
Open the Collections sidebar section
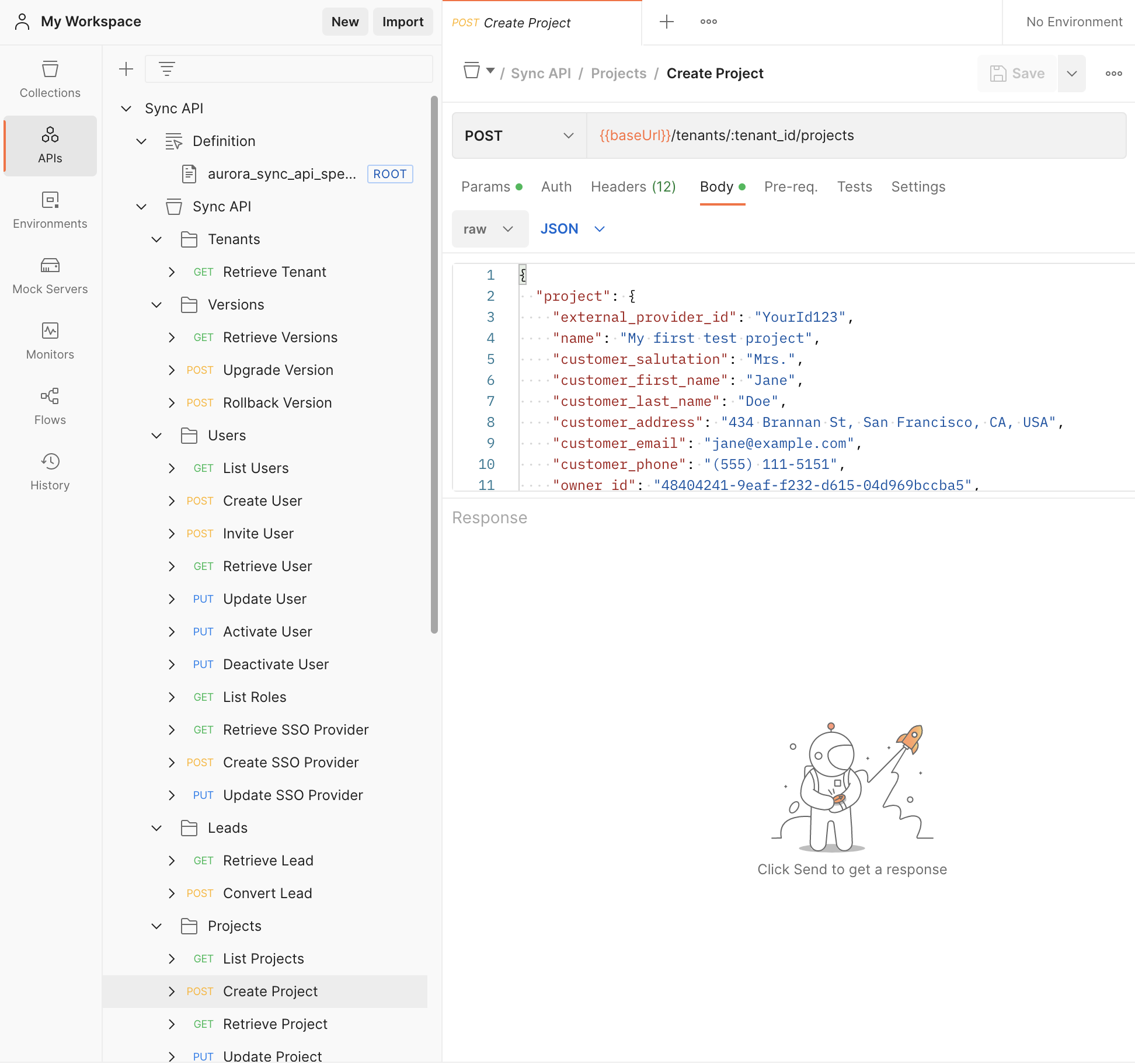pyautogui.click(x=50, y=79)
